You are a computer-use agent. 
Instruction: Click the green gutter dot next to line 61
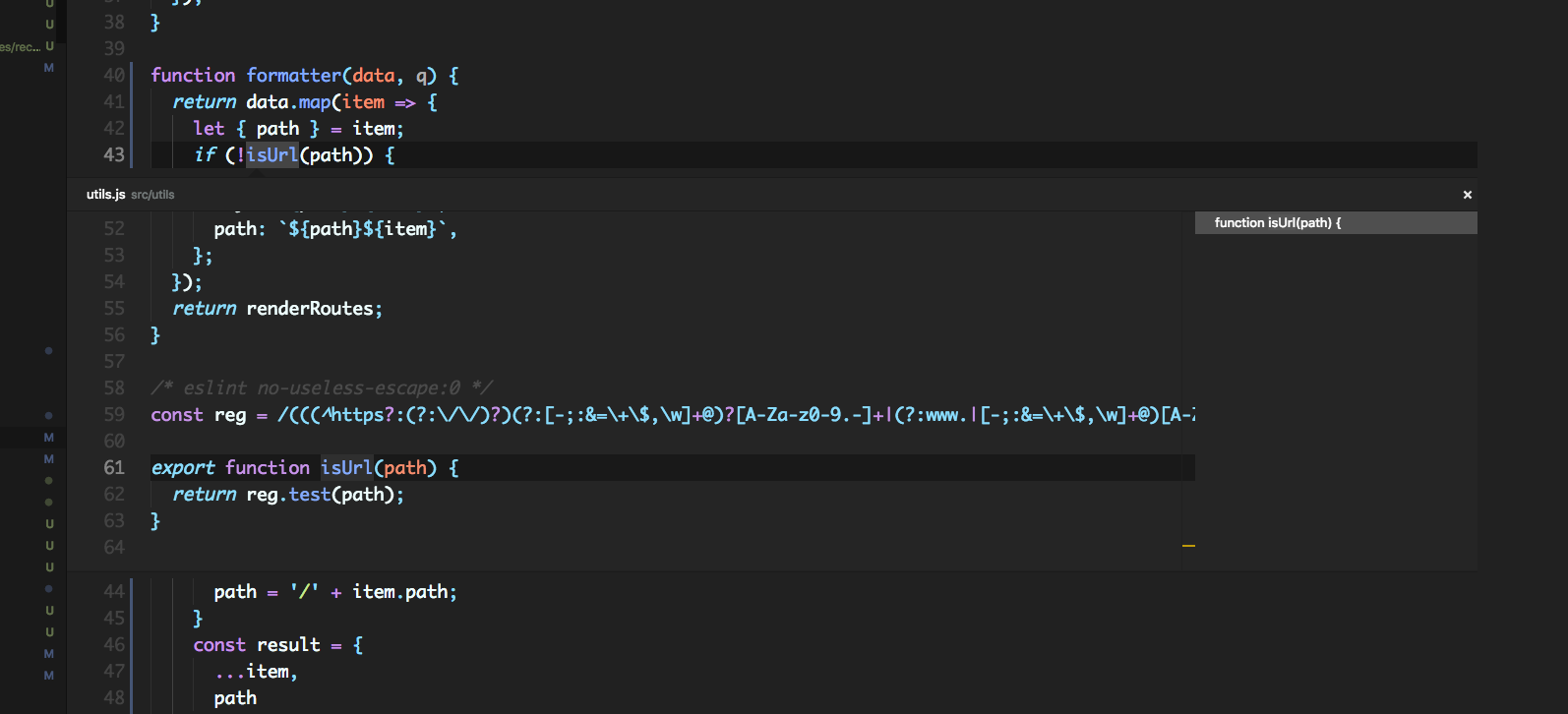click(x=48, y=481)
